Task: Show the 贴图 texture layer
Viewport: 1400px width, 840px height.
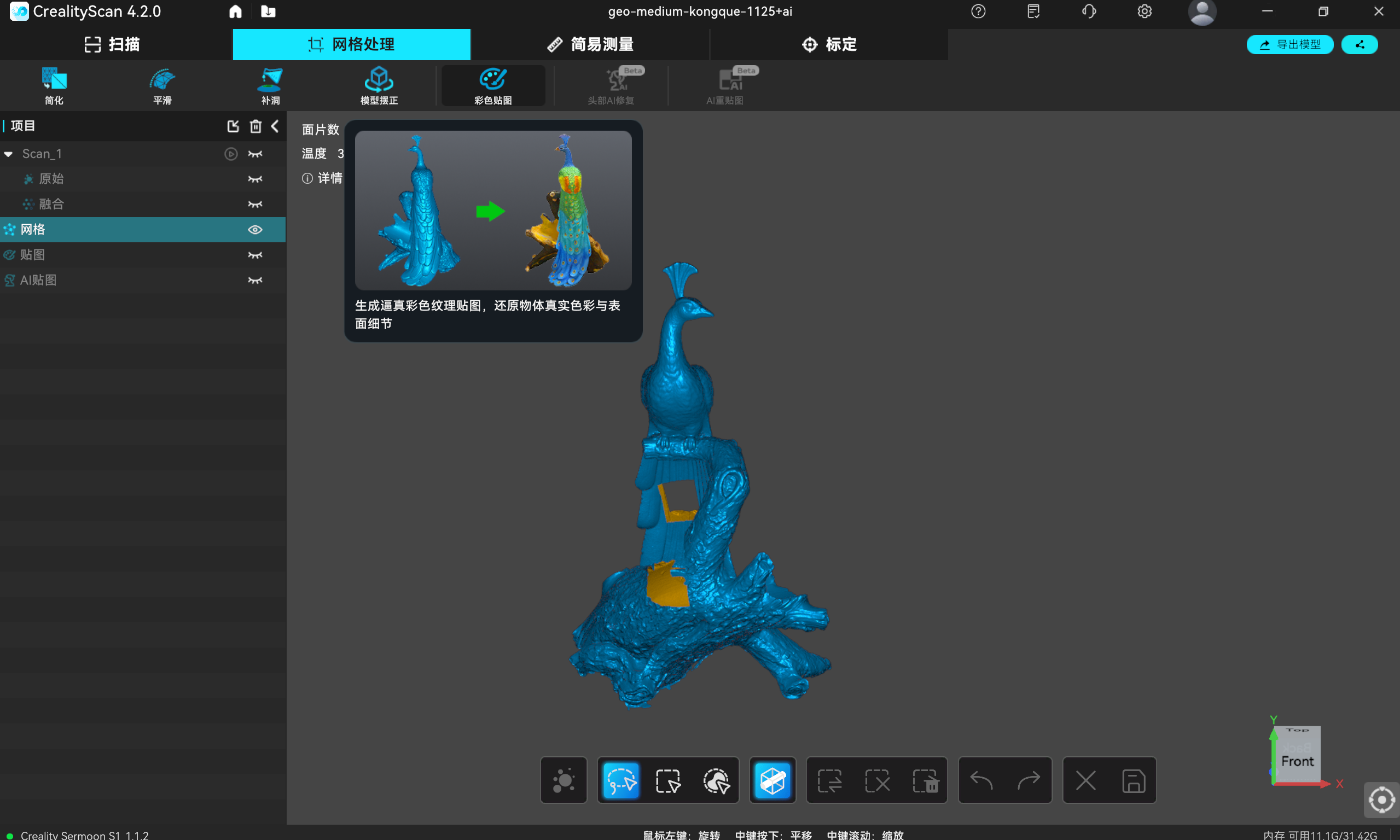Action: (x=255, y=255)
